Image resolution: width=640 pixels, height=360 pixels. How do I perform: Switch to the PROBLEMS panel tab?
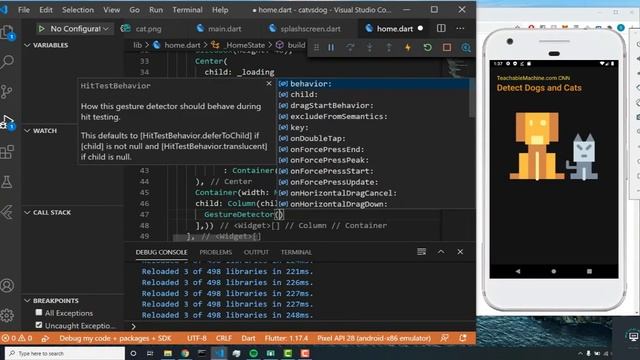216,252
